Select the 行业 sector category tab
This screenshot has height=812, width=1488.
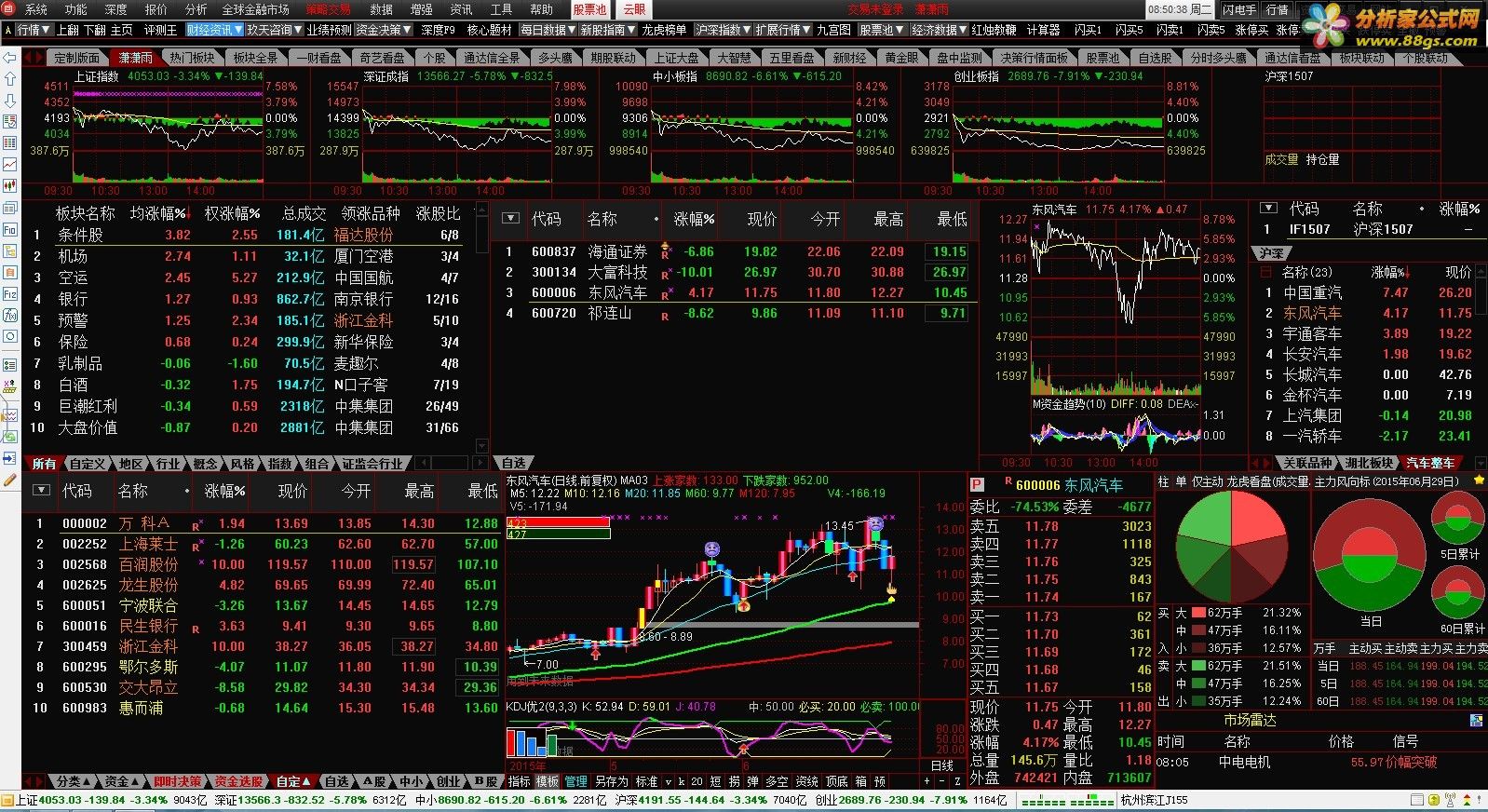[x=169, y=463]
